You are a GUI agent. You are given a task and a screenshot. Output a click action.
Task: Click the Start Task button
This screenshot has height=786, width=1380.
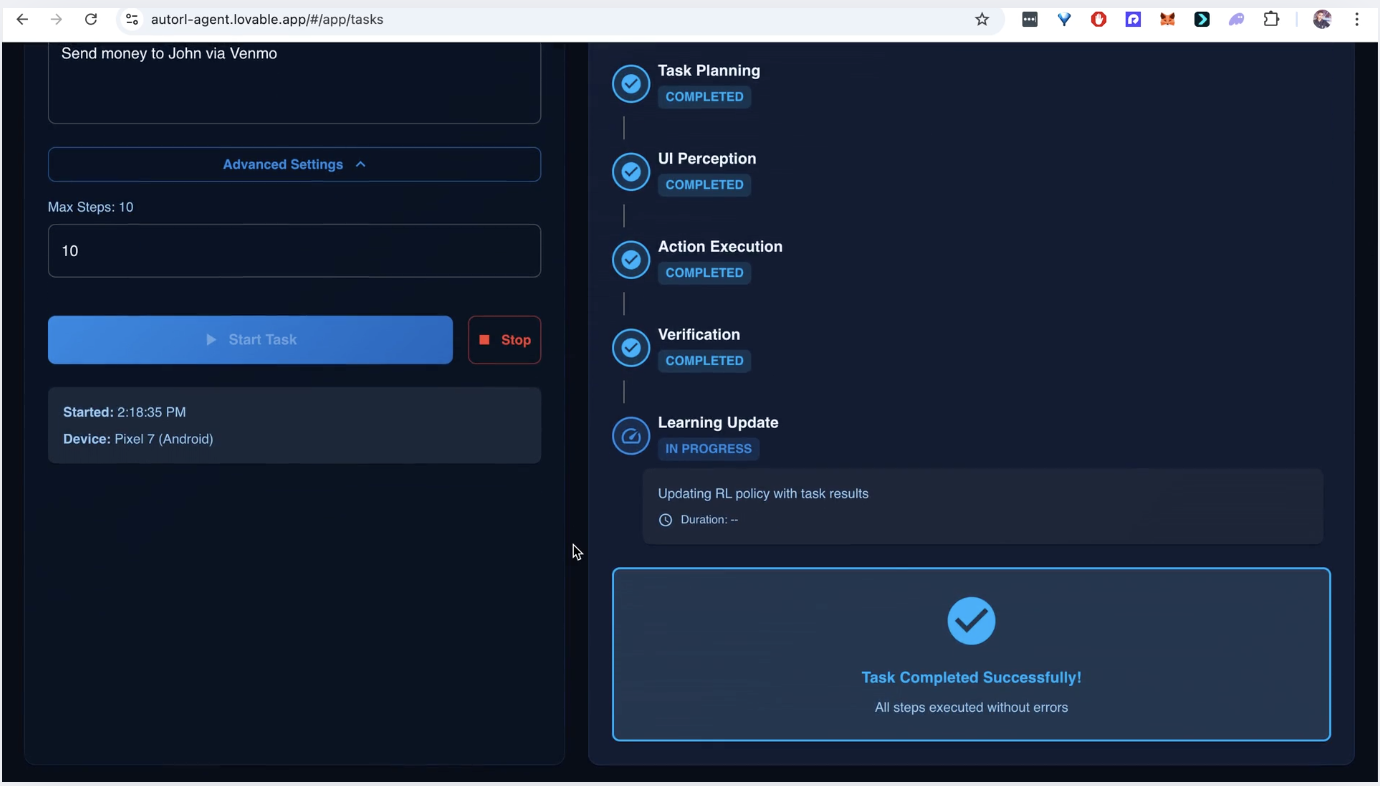click(250, 340)
